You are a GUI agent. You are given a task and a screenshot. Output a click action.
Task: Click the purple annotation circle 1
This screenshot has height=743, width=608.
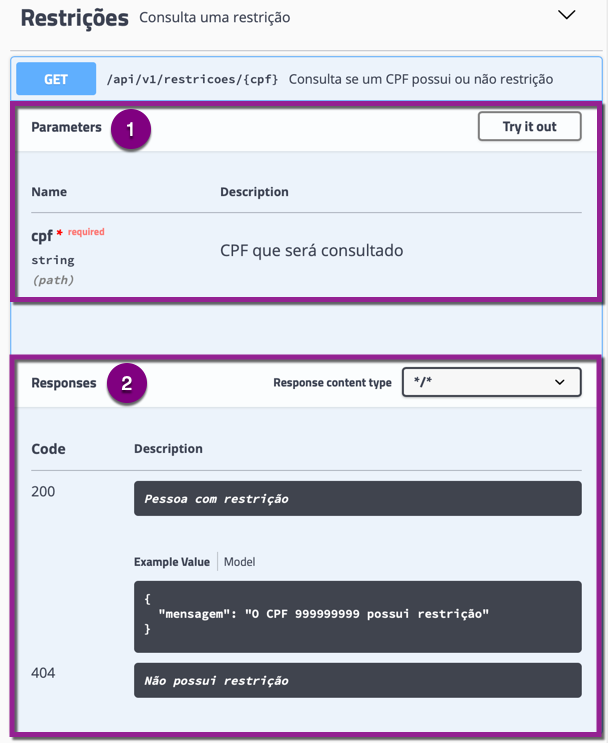pyautogui.click(x=131, y=129)
